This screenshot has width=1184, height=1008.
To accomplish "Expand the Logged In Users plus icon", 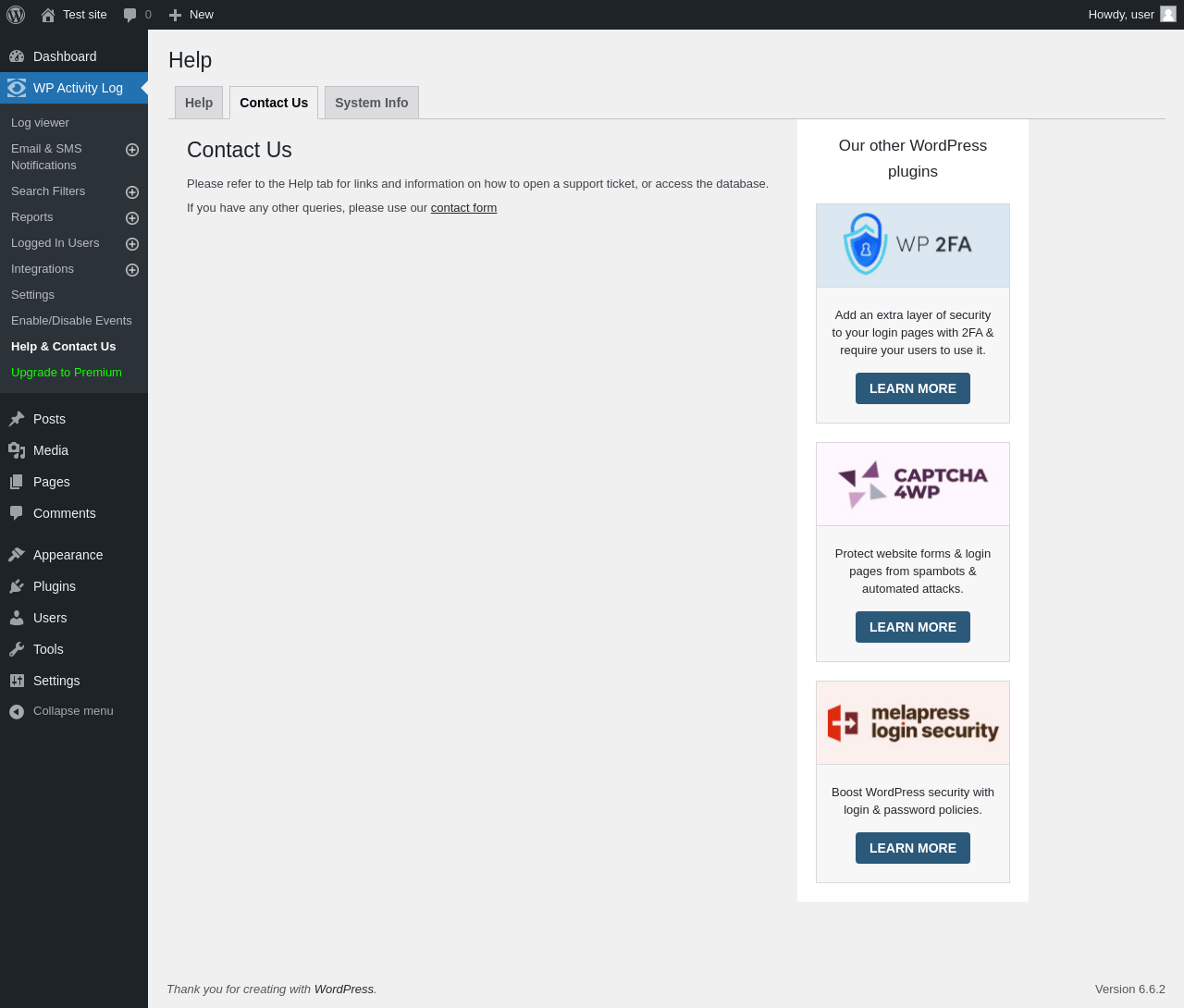I will [132, 244].
